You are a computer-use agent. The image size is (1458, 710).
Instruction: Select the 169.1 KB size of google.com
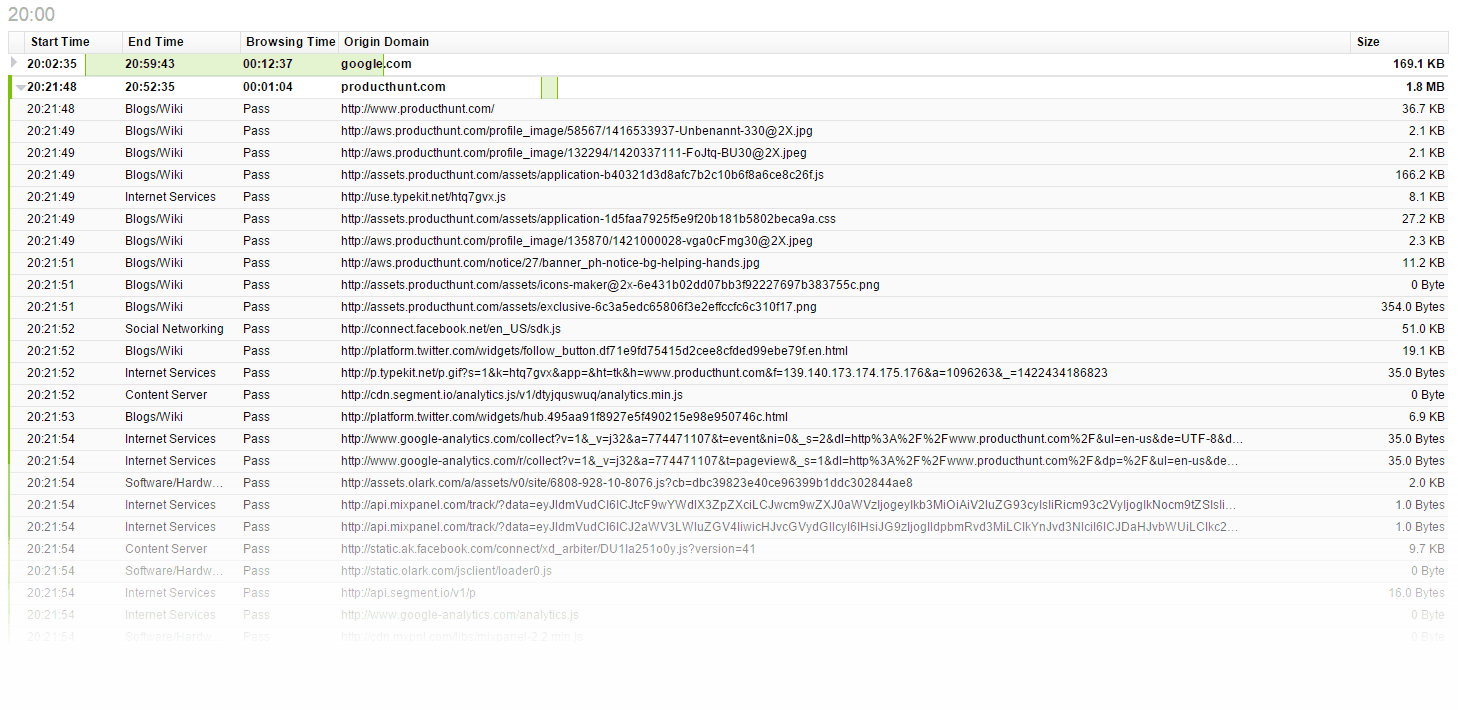(x=1419, y=64)
